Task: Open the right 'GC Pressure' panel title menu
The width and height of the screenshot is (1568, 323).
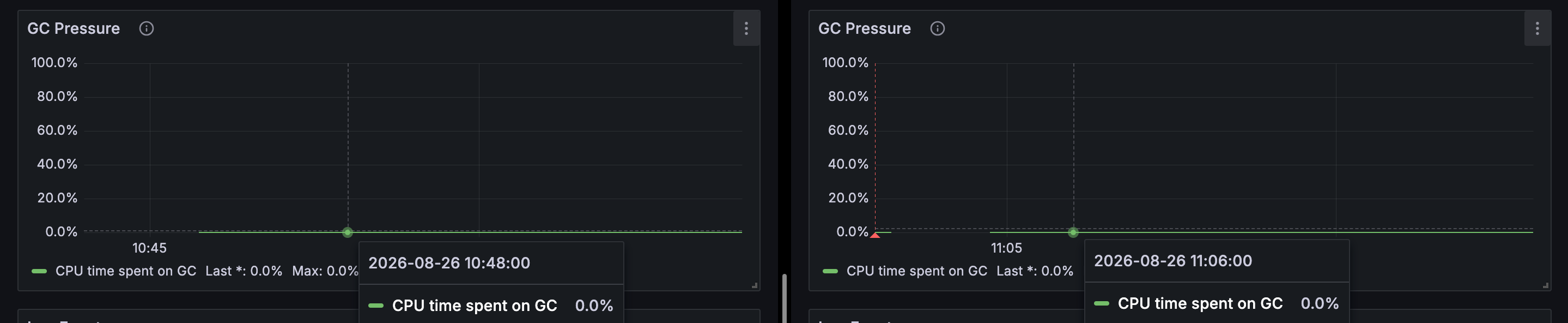Action: [864, 28]
